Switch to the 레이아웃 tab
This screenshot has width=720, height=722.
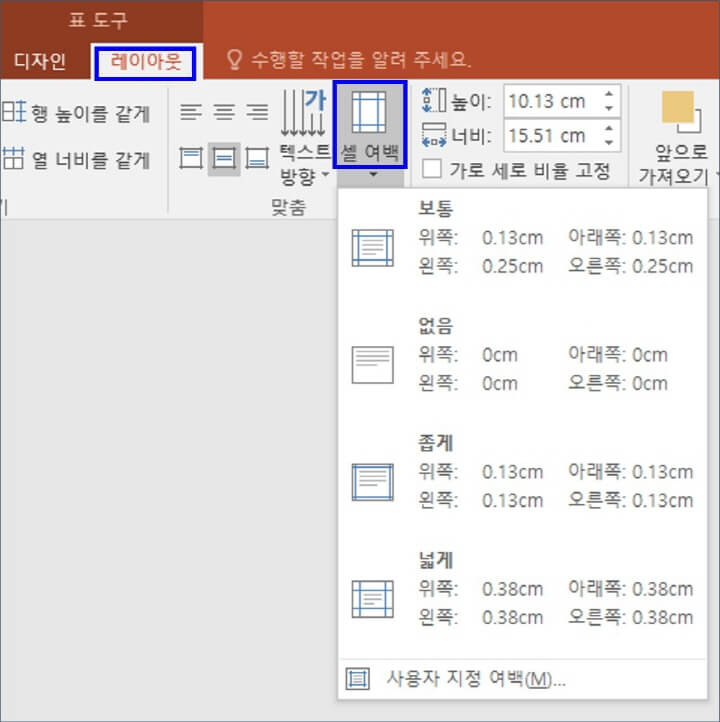145,62
